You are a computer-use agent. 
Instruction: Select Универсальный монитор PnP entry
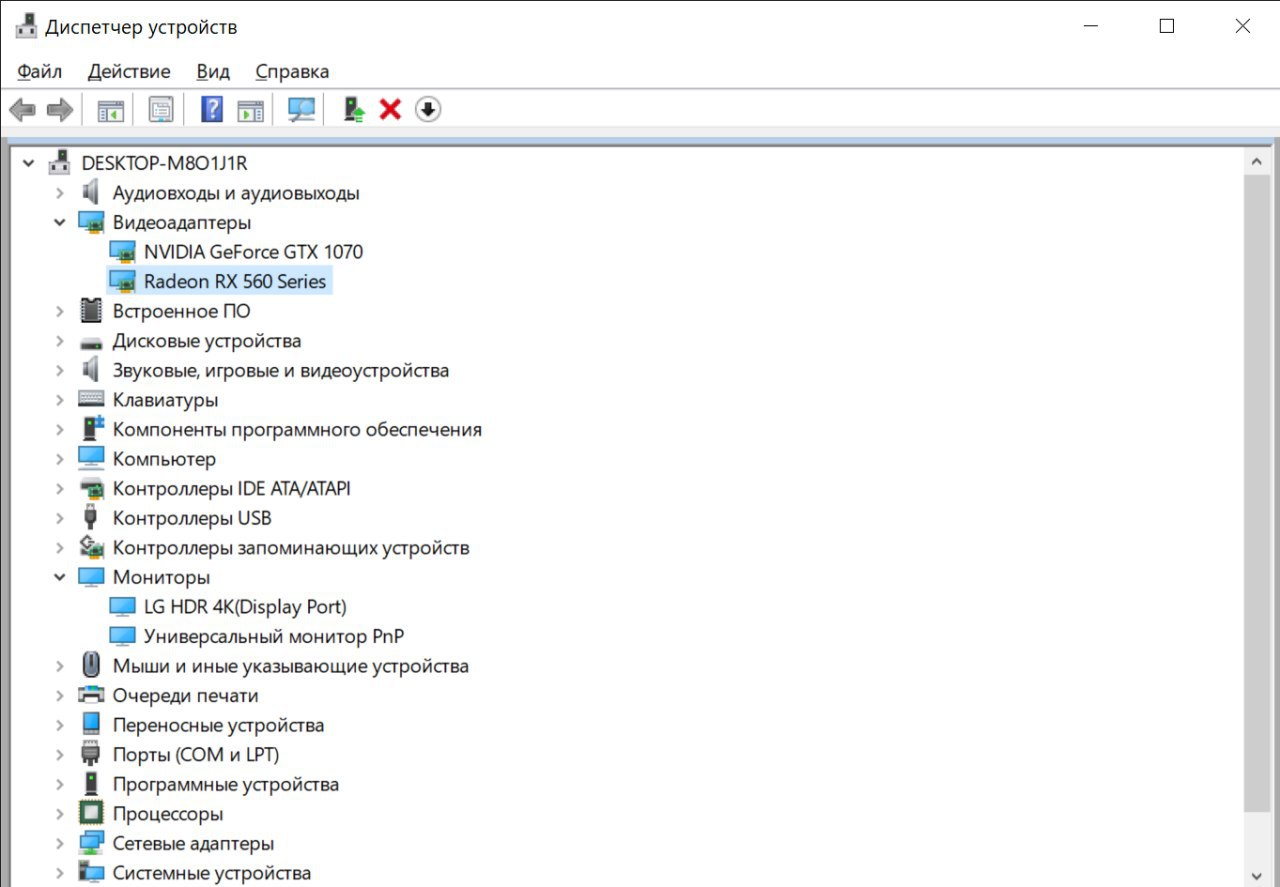274,636
